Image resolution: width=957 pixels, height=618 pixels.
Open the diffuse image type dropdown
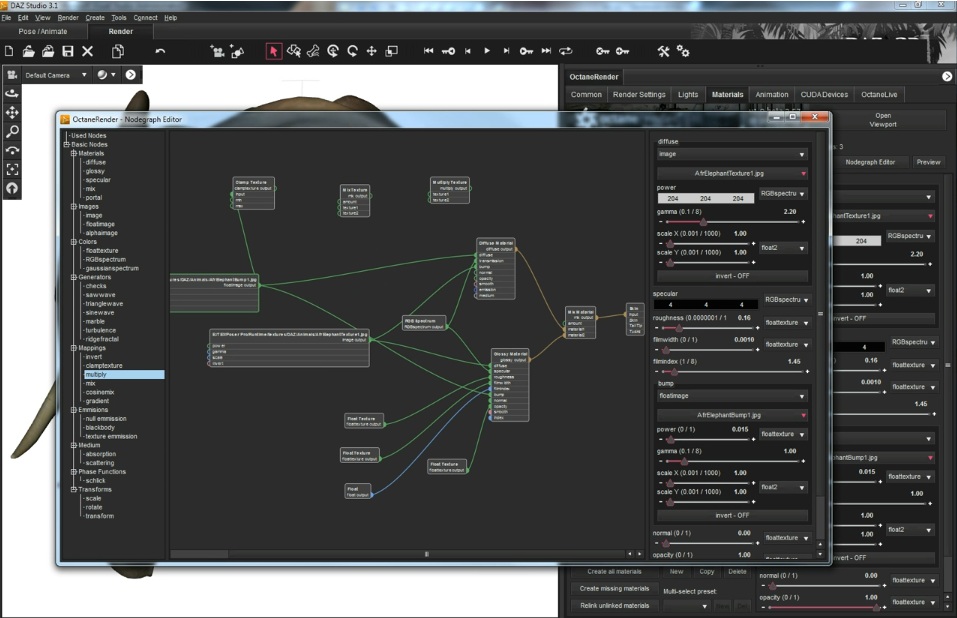click(732, 154)
